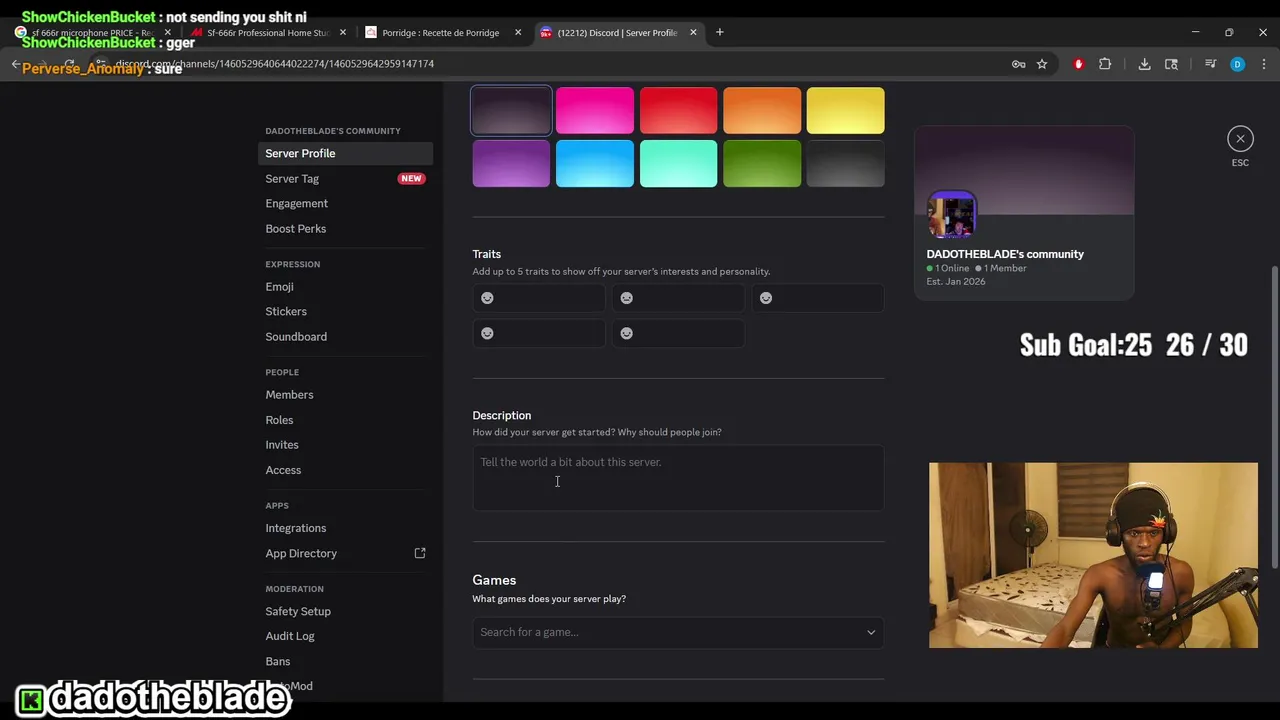Click the red extension icon in toolbar
Viewport: 1280px width, 720px height.
[1078, 64]
